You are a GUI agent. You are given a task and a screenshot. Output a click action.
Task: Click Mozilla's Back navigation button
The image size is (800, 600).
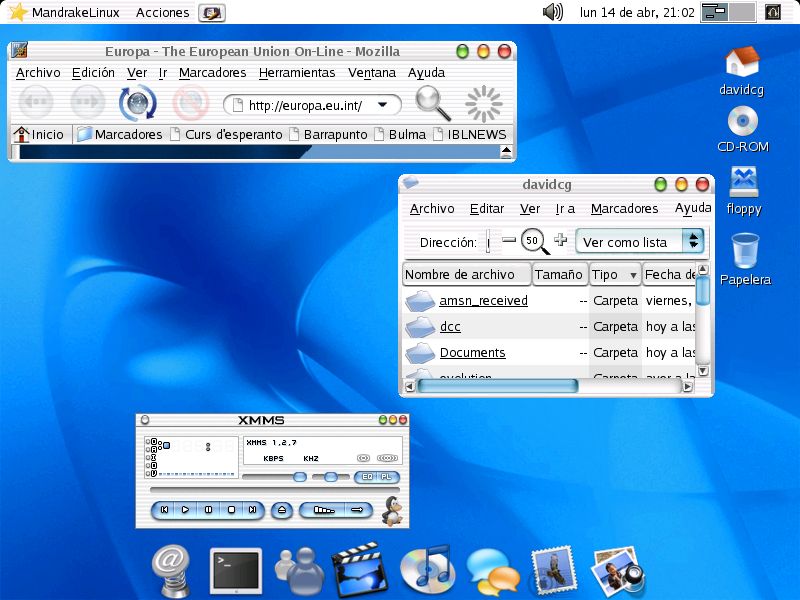click(36, 102)
